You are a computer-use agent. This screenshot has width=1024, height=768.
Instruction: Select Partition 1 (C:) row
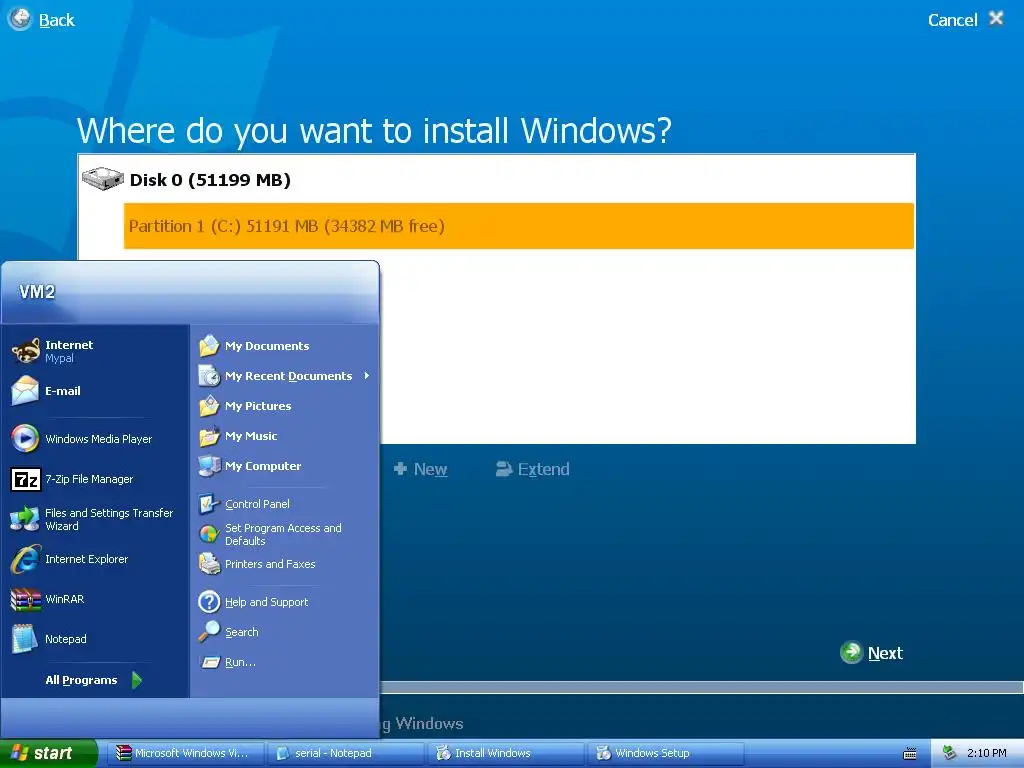(519, 226)
